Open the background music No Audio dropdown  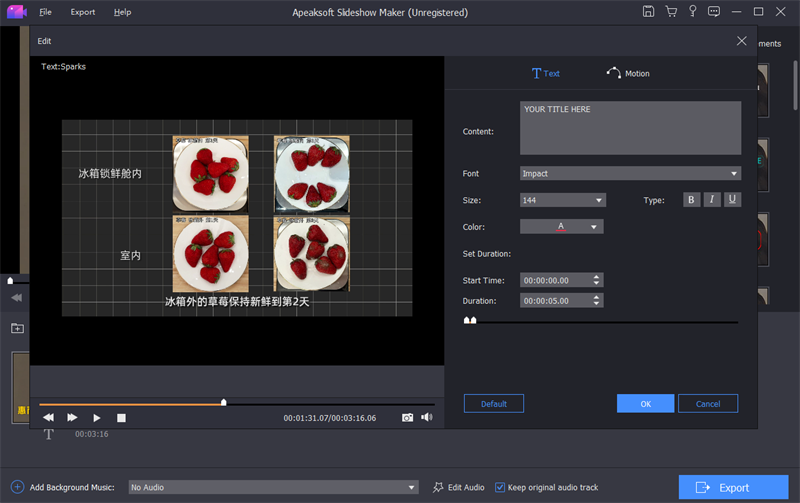point(273,487)
